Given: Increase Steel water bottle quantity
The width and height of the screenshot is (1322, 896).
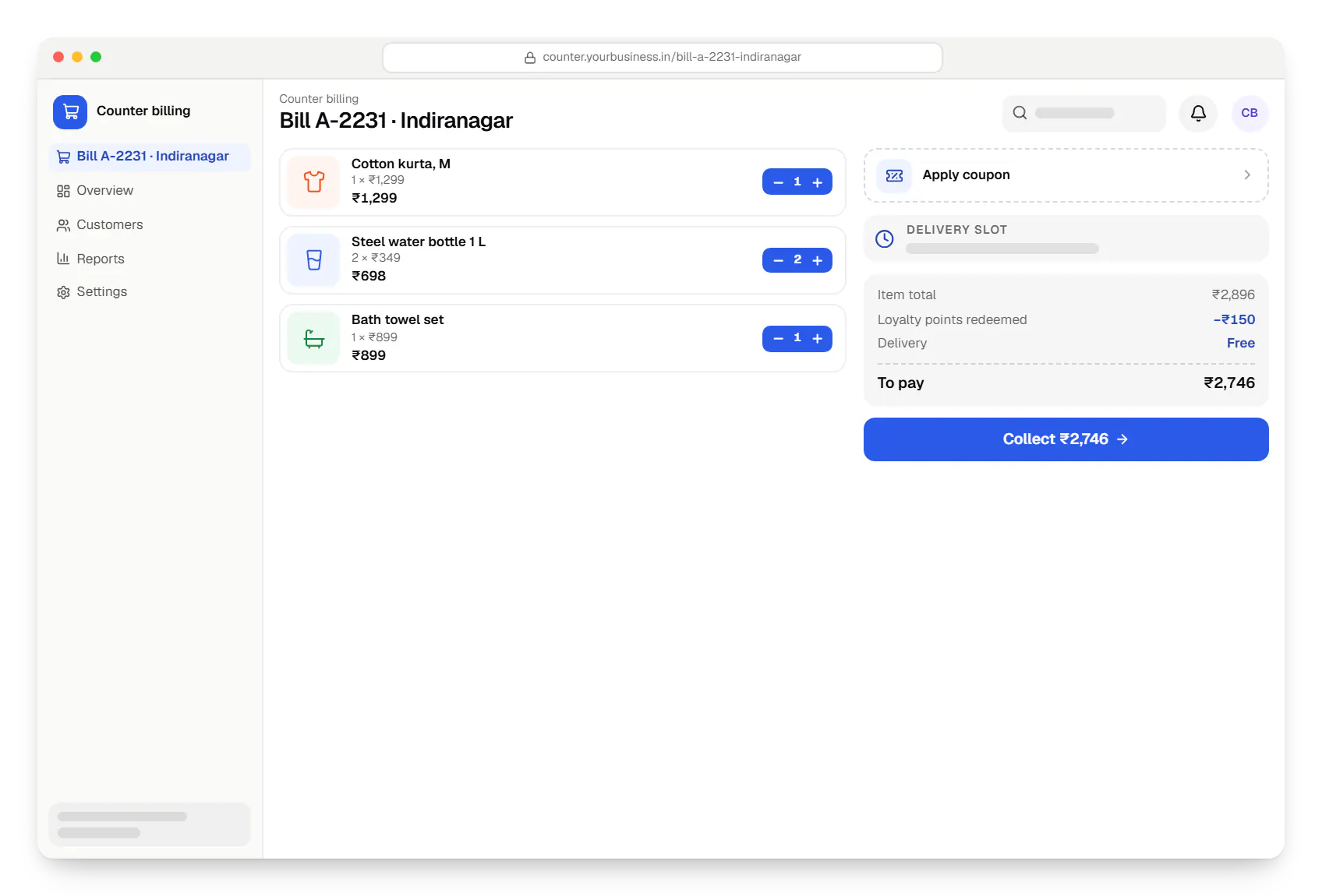Looking at the screenshot, I should 817,260.
